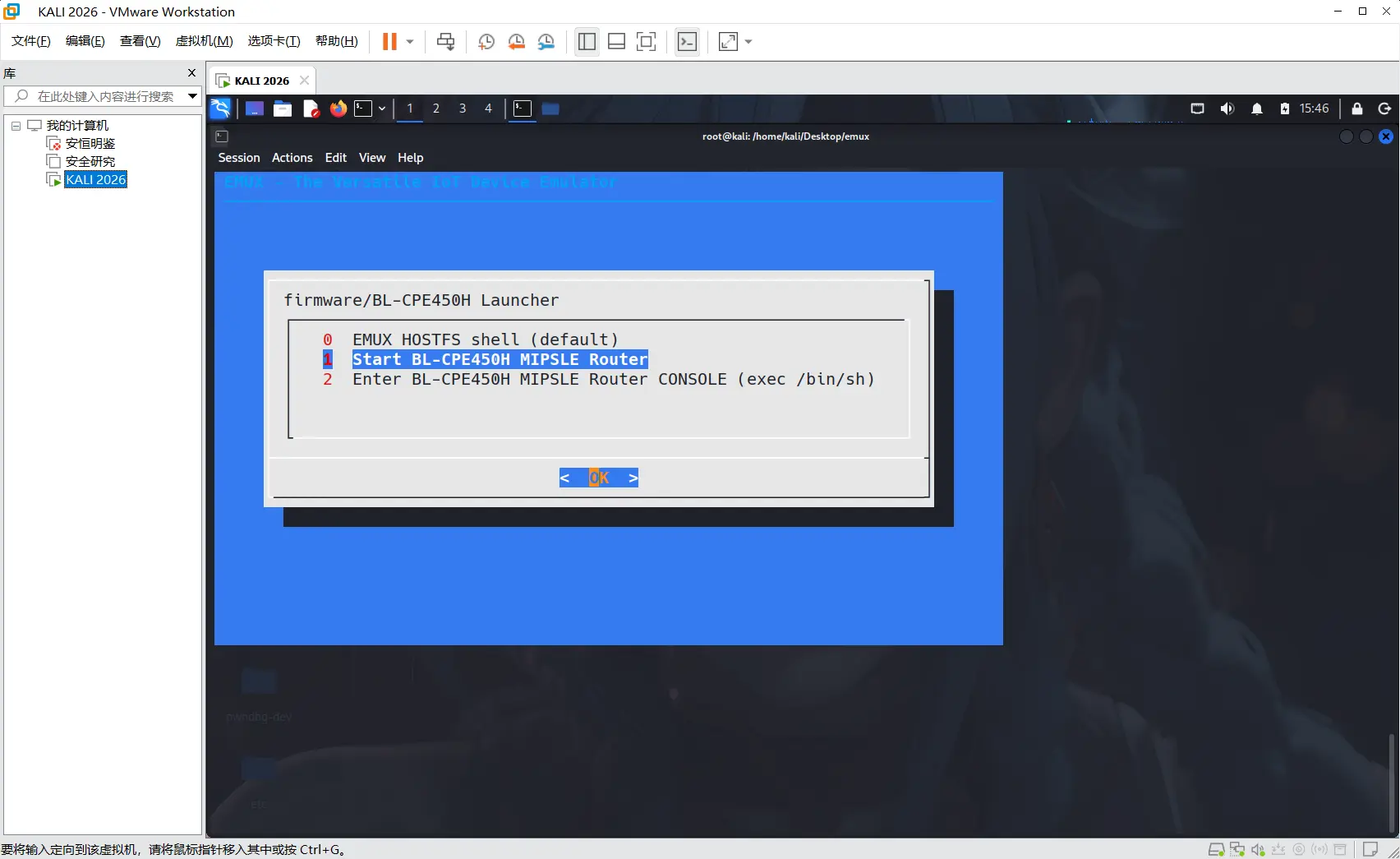Open the terminal Help menu
The height and width of the screenshot is (859, 1400).
pyautogui.click(x=411, y=158)
